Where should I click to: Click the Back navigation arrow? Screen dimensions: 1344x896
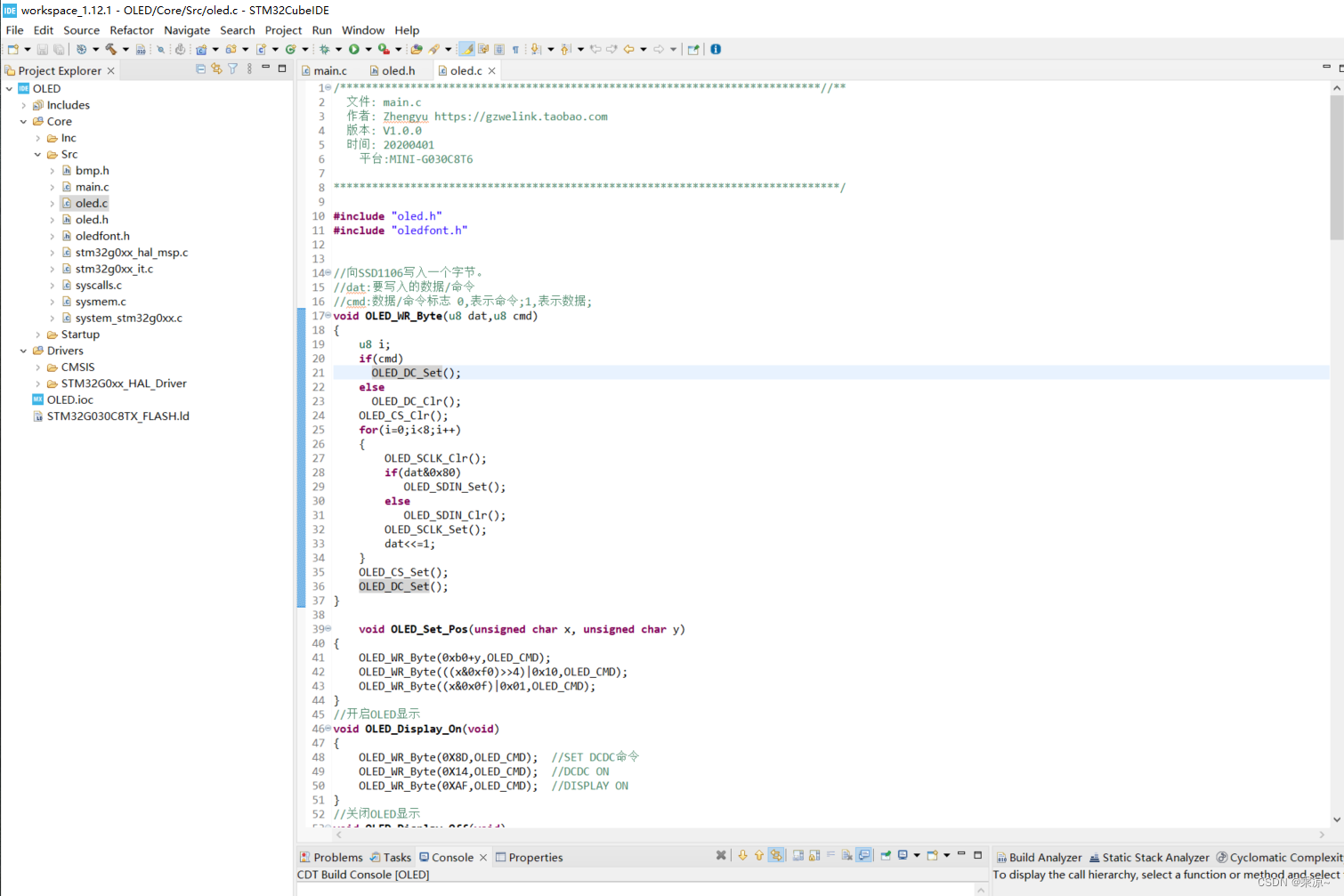click(x=628, y=49)
